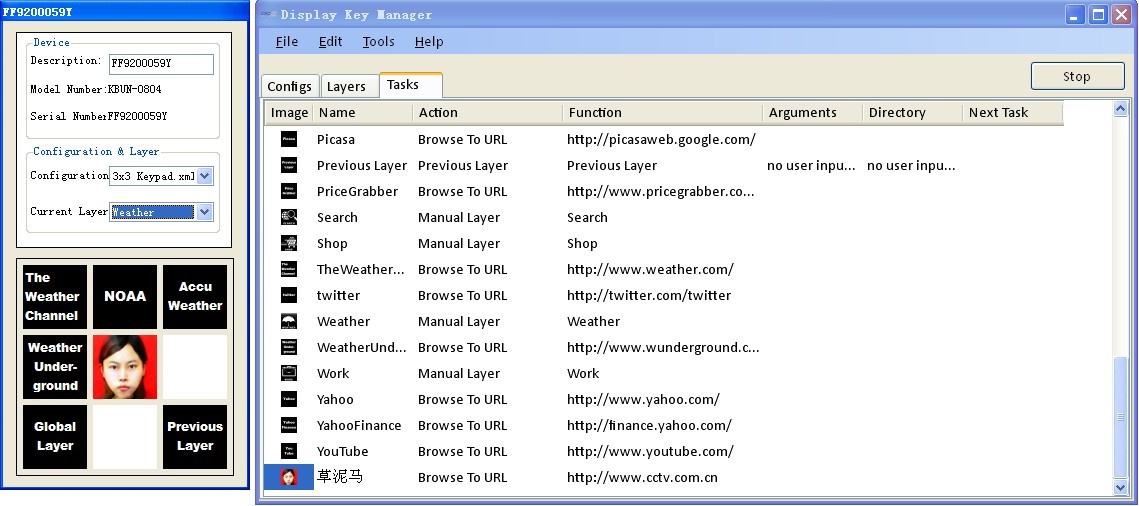Screen dimensions: 1139x506
Task: Click the task list scrollbar thumb
Action: pyautogui.click(x=1120, y=417)
